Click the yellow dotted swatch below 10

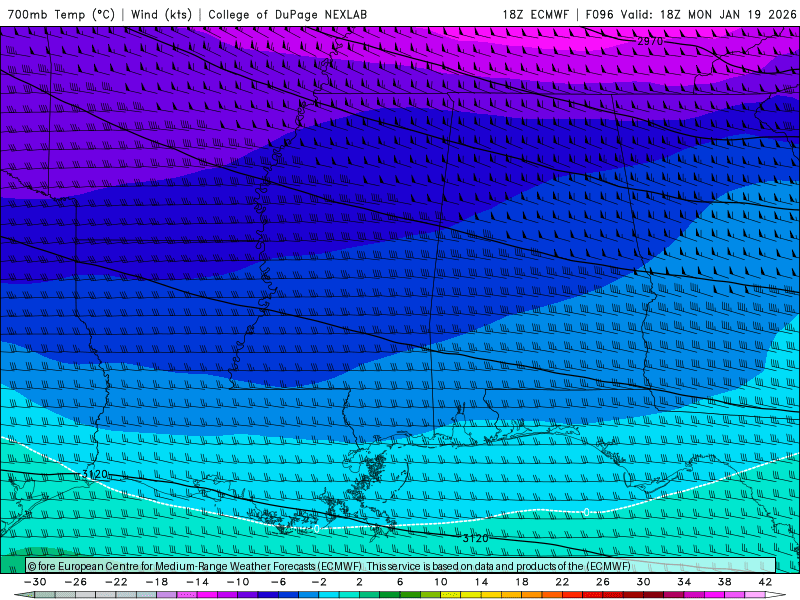(x=451, y=595)
